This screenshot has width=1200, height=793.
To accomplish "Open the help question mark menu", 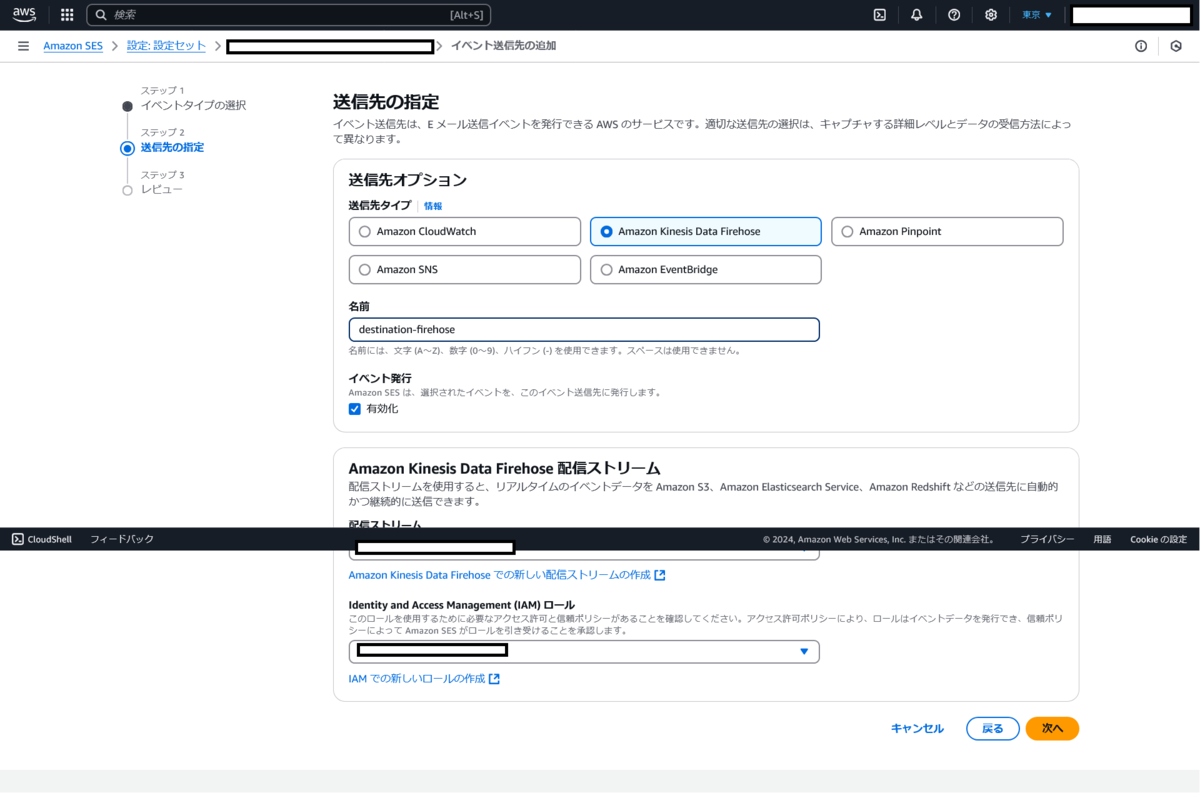I will tap(954, 15).
